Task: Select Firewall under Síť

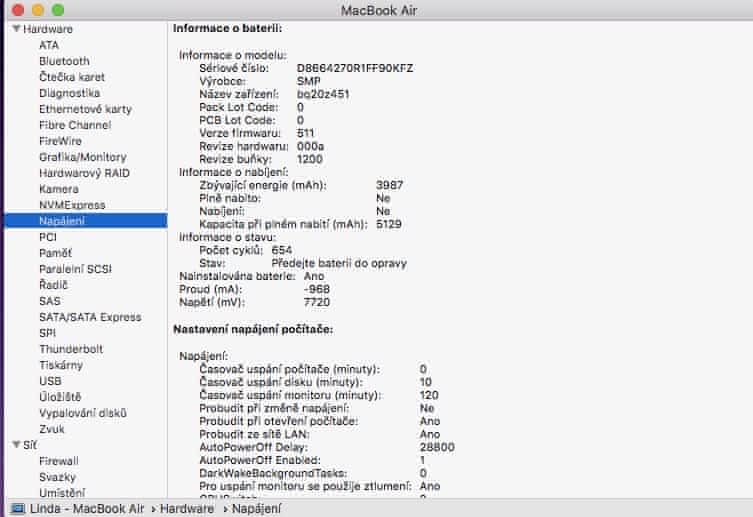Action: tap(59, 461)
